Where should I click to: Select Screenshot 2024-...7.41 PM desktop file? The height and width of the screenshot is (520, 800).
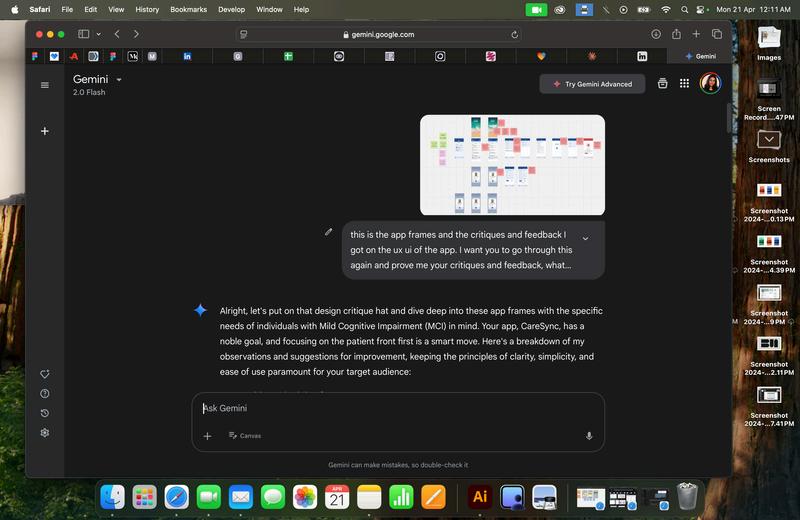pyautogui.click(x=769, y=407)
